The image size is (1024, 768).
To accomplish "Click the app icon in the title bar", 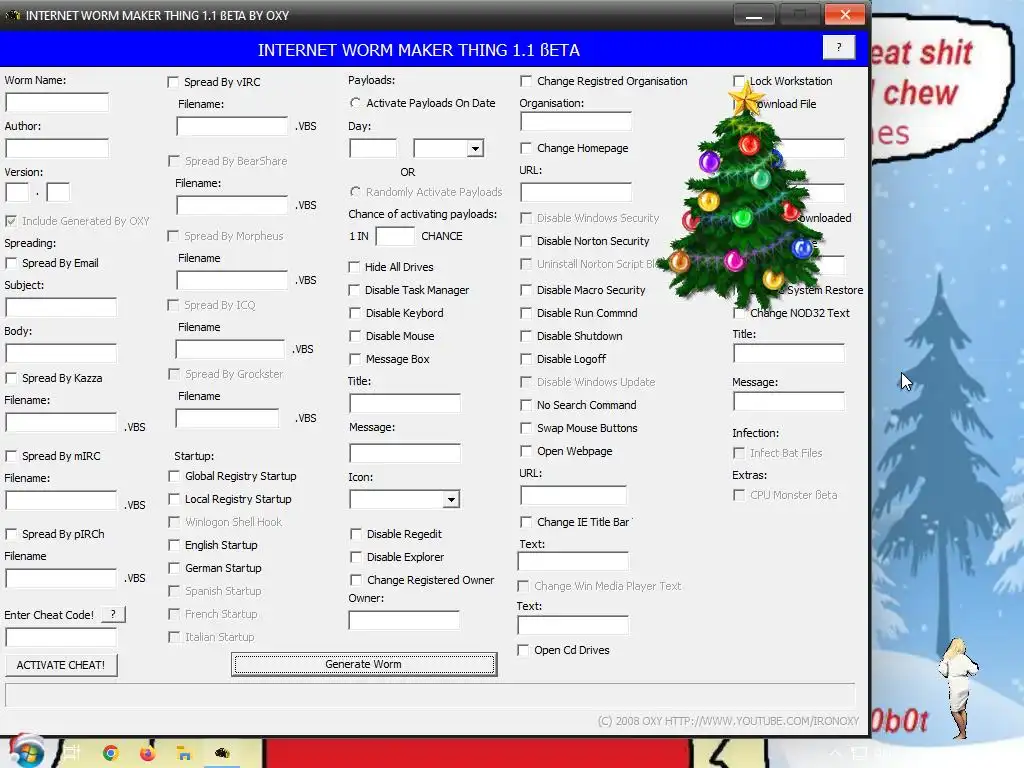I will tap(12, 15).
